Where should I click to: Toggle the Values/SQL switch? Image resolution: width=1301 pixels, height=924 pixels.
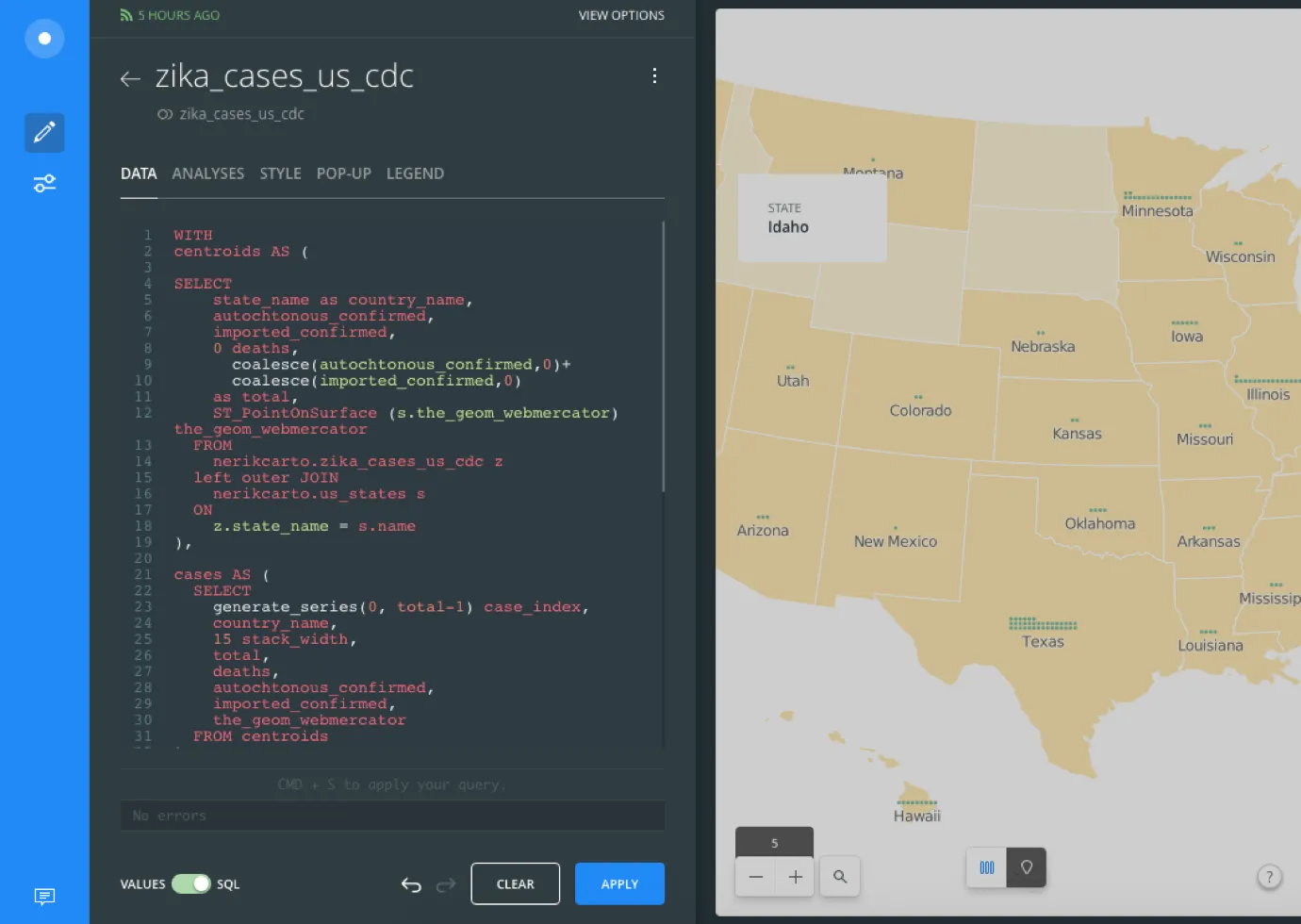[190, 884]
